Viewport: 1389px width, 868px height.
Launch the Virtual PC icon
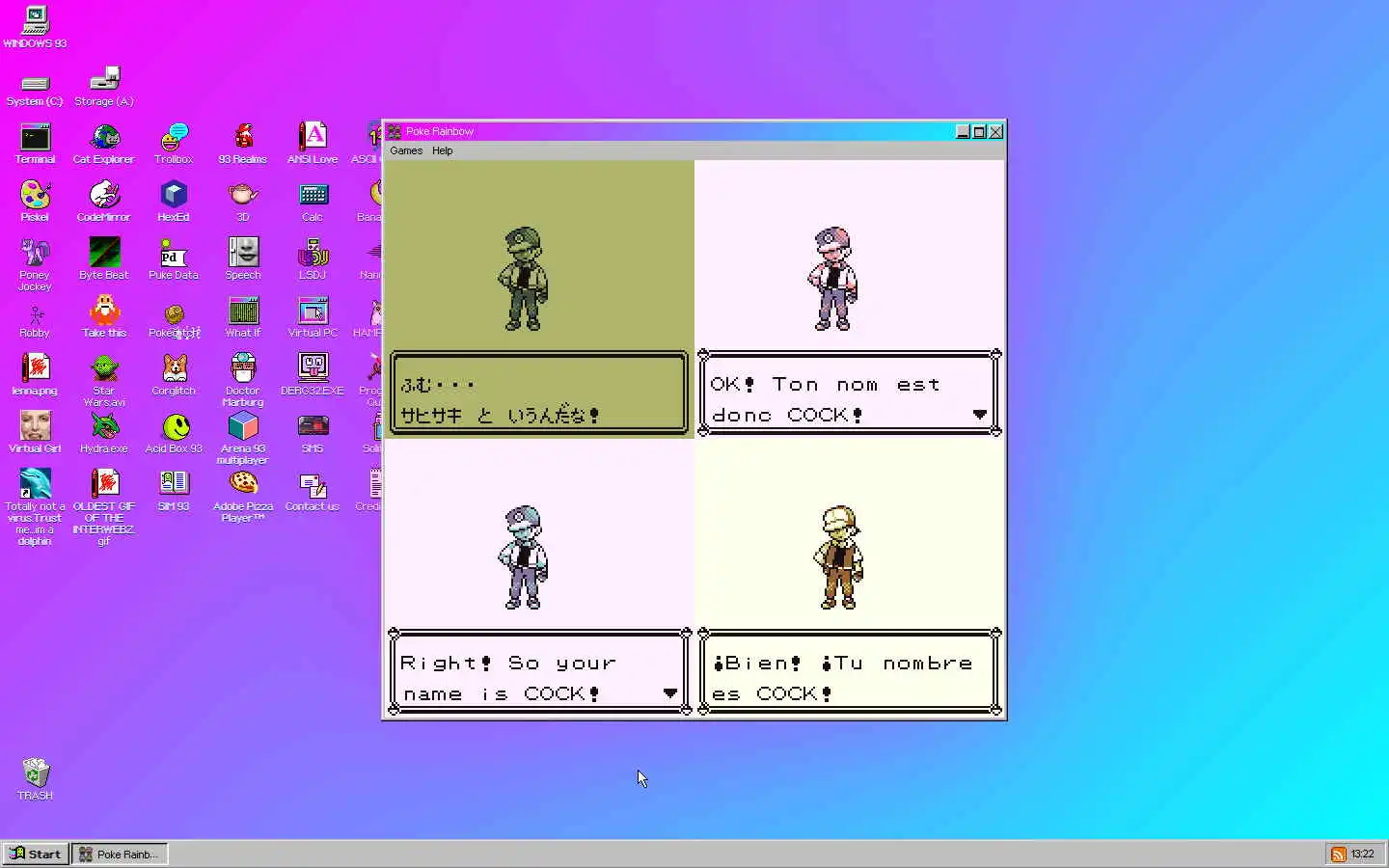point(313,317)
